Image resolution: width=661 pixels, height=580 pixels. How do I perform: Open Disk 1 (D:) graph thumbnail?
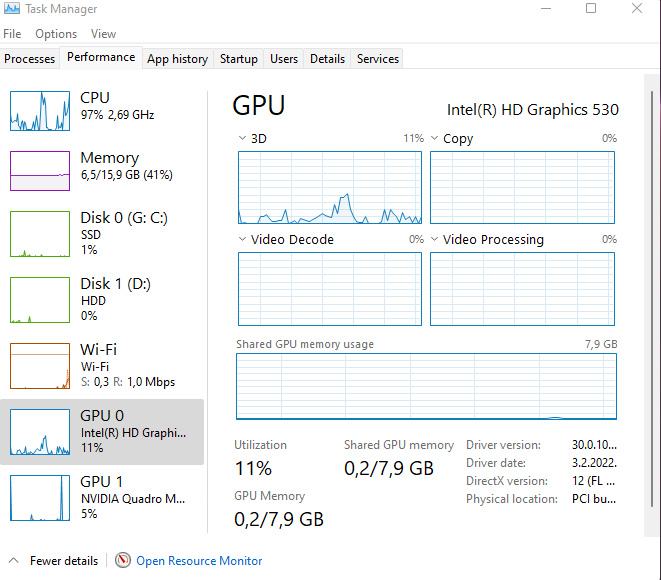[x=39, y=299]
